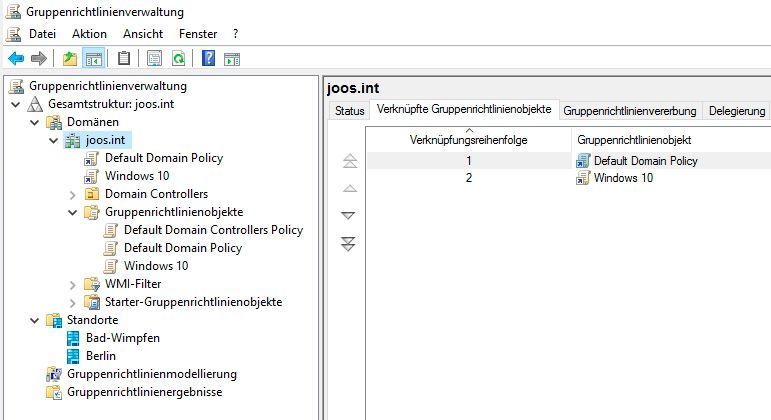
Task: Open the Aktion menu
Action: coord(89,34)
